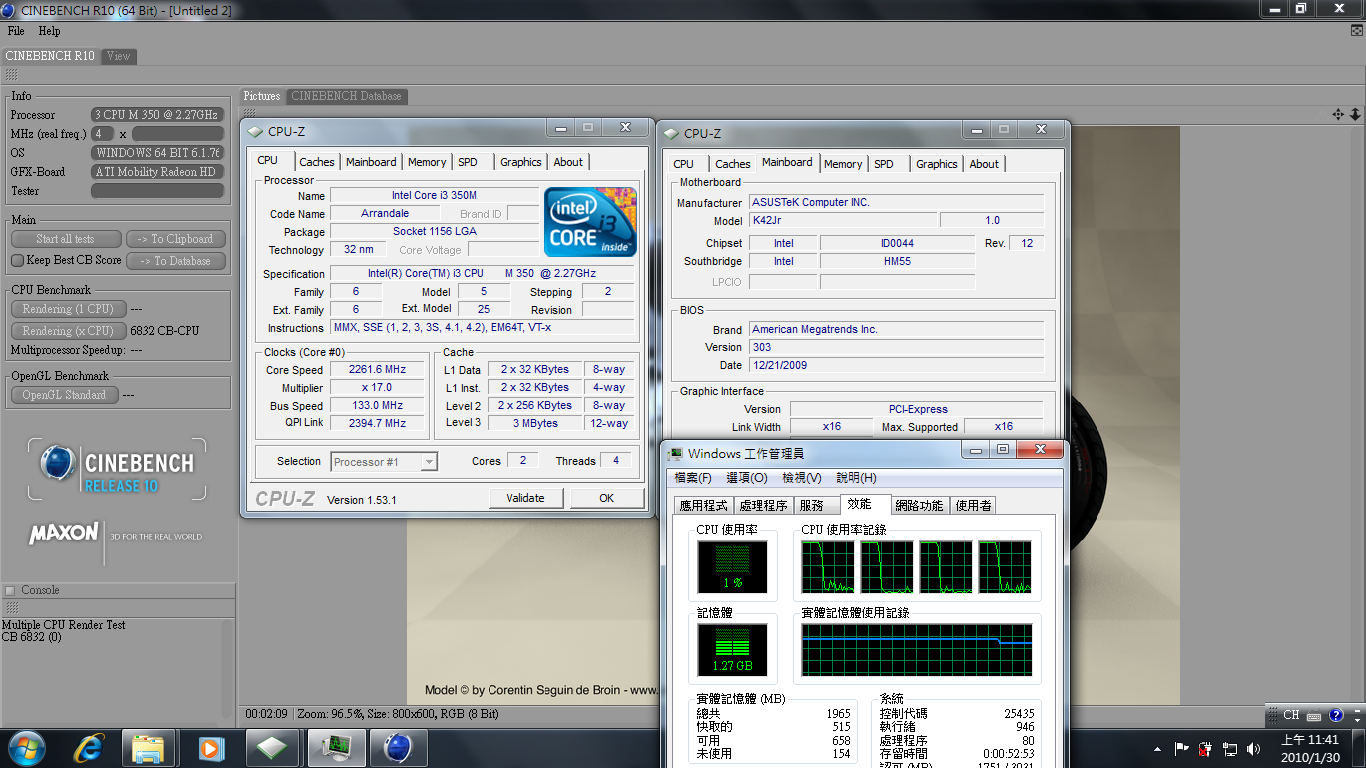Click the up-down arrow icon in CINEBENCH viewport
Viewport: 1366px width, 768px height.
point(1355,114)
